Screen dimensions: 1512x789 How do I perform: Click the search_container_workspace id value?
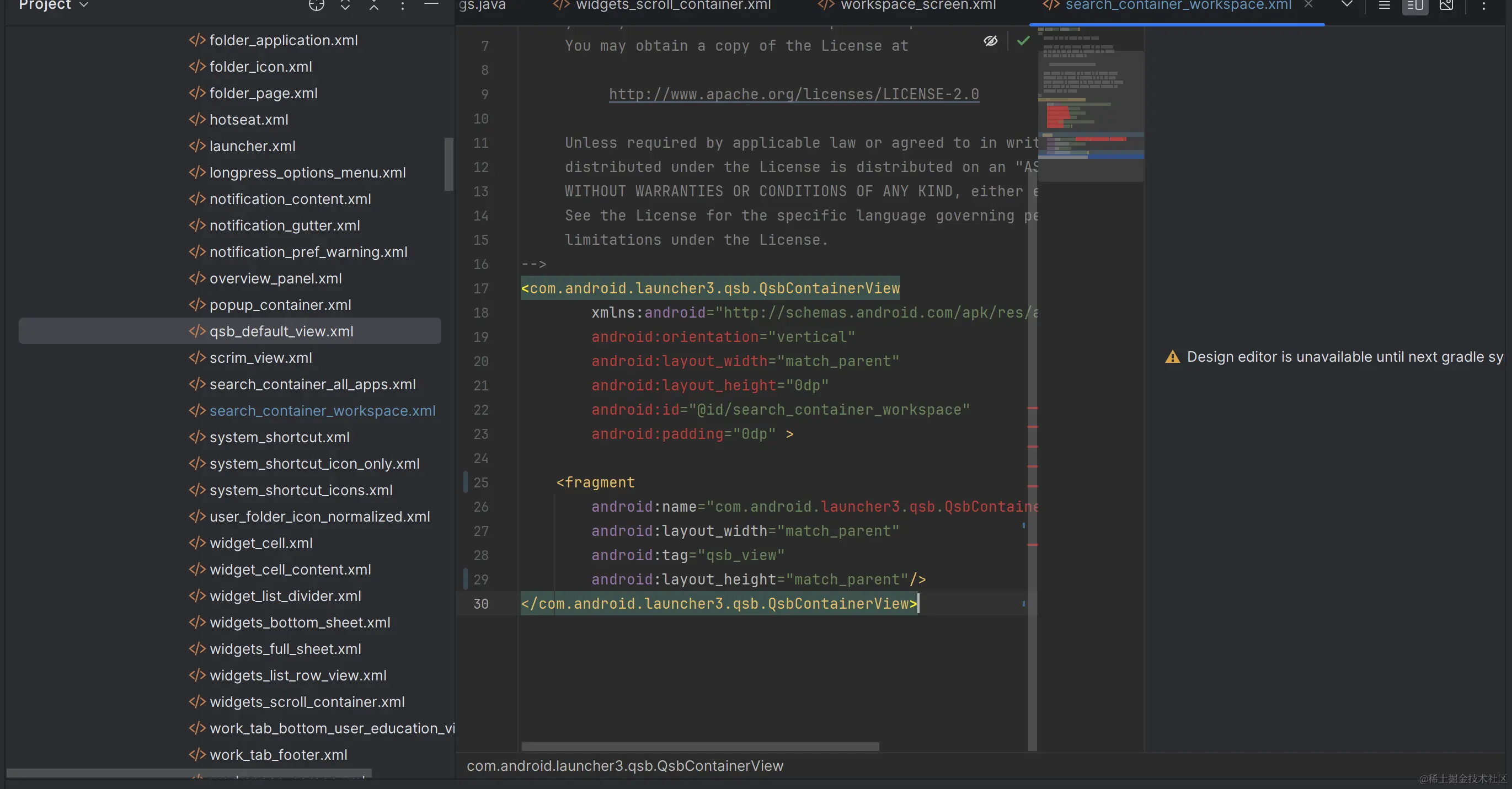[829, 409]
